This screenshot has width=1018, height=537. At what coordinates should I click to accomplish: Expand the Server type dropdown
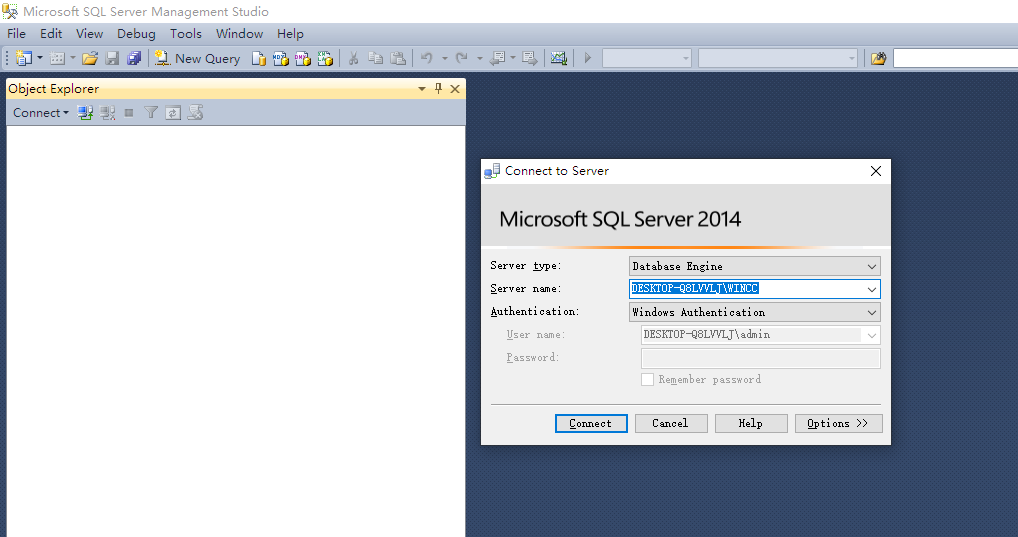pos(871,266)
